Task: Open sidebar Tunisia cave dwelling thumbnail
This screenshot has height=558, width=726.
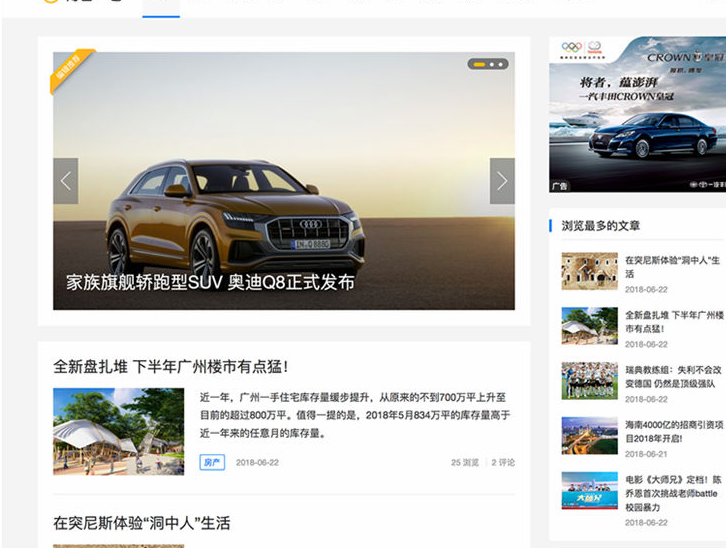Action: [x=589, y=271]
